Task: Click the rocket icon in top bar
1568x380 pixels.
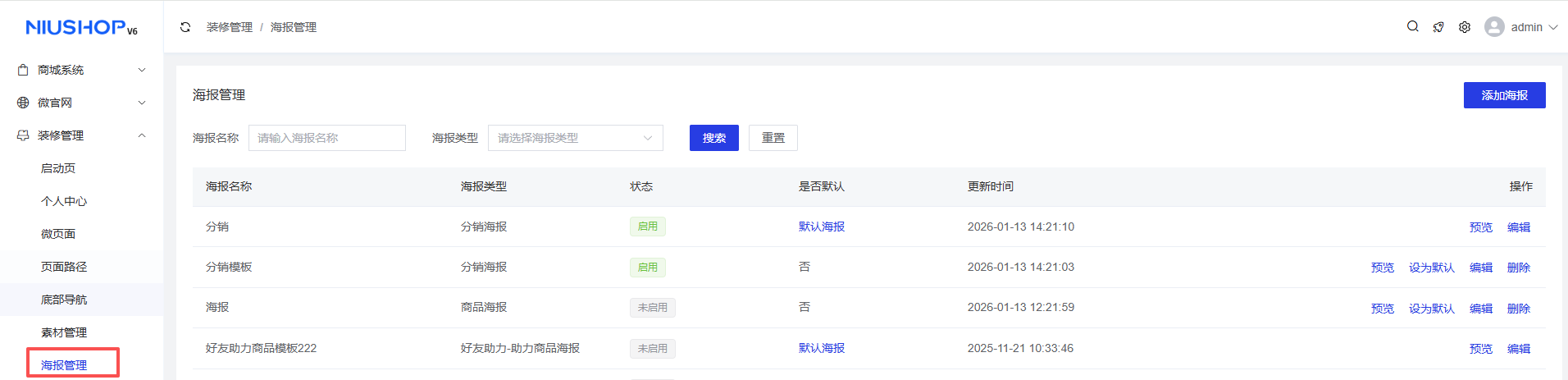Action: pos(1438,27)
